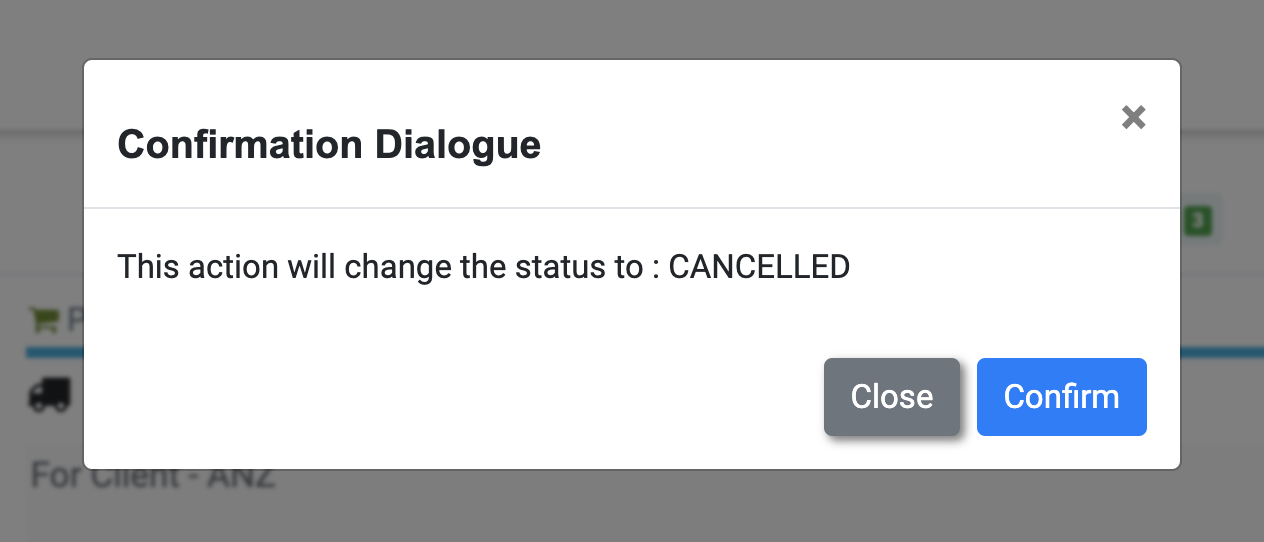Click the dimmed backdrop above the dialog

(x=632, y=28)
